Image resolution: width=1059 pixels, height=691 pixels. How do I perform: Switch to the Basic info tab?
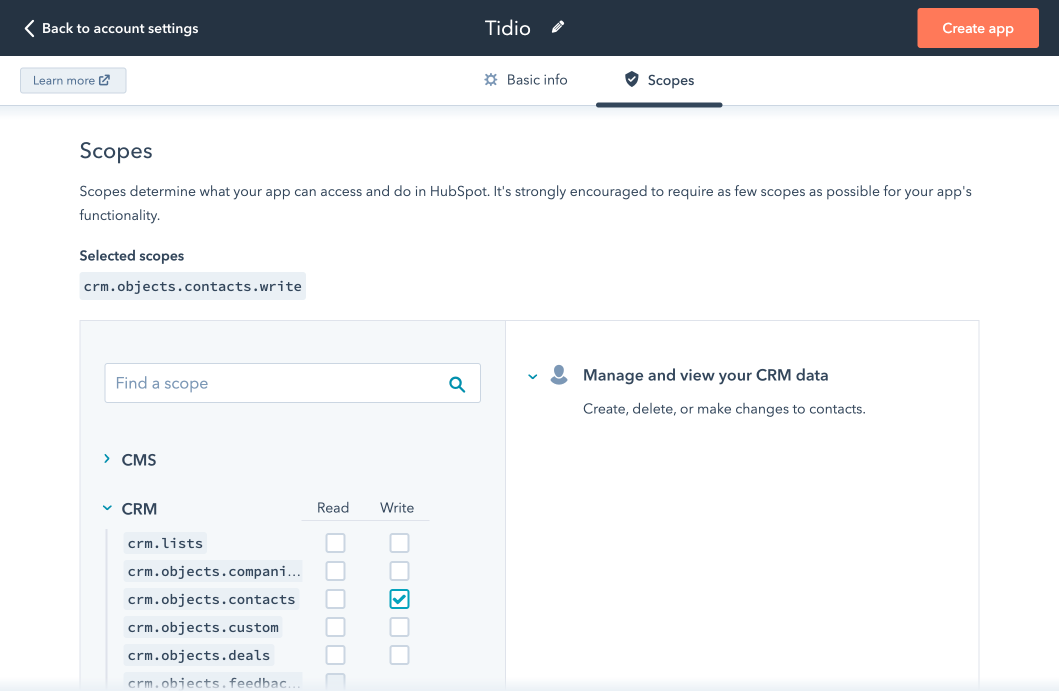point(525,80)
